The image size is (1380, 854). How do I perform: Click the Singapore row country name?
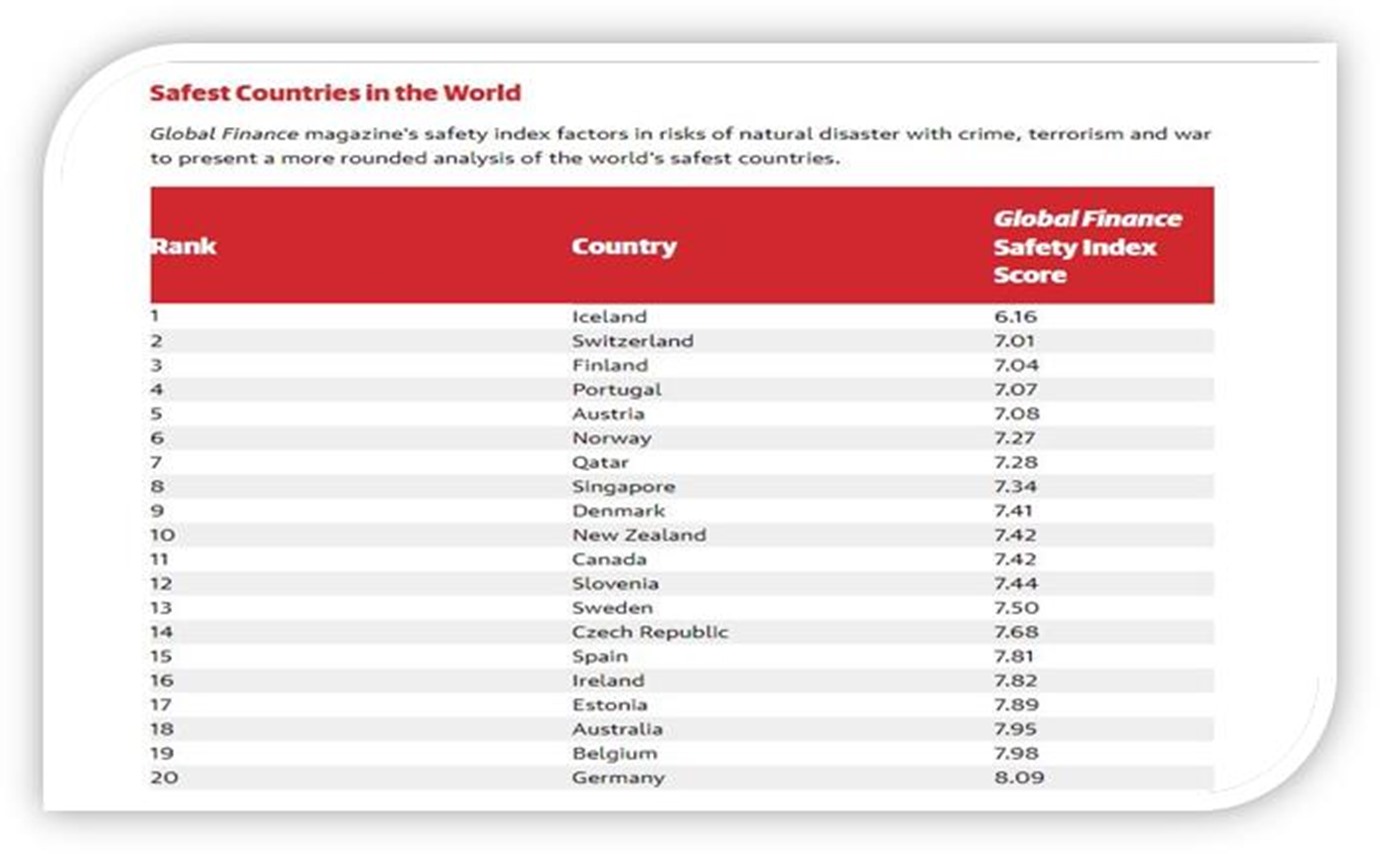click(623, 487)
